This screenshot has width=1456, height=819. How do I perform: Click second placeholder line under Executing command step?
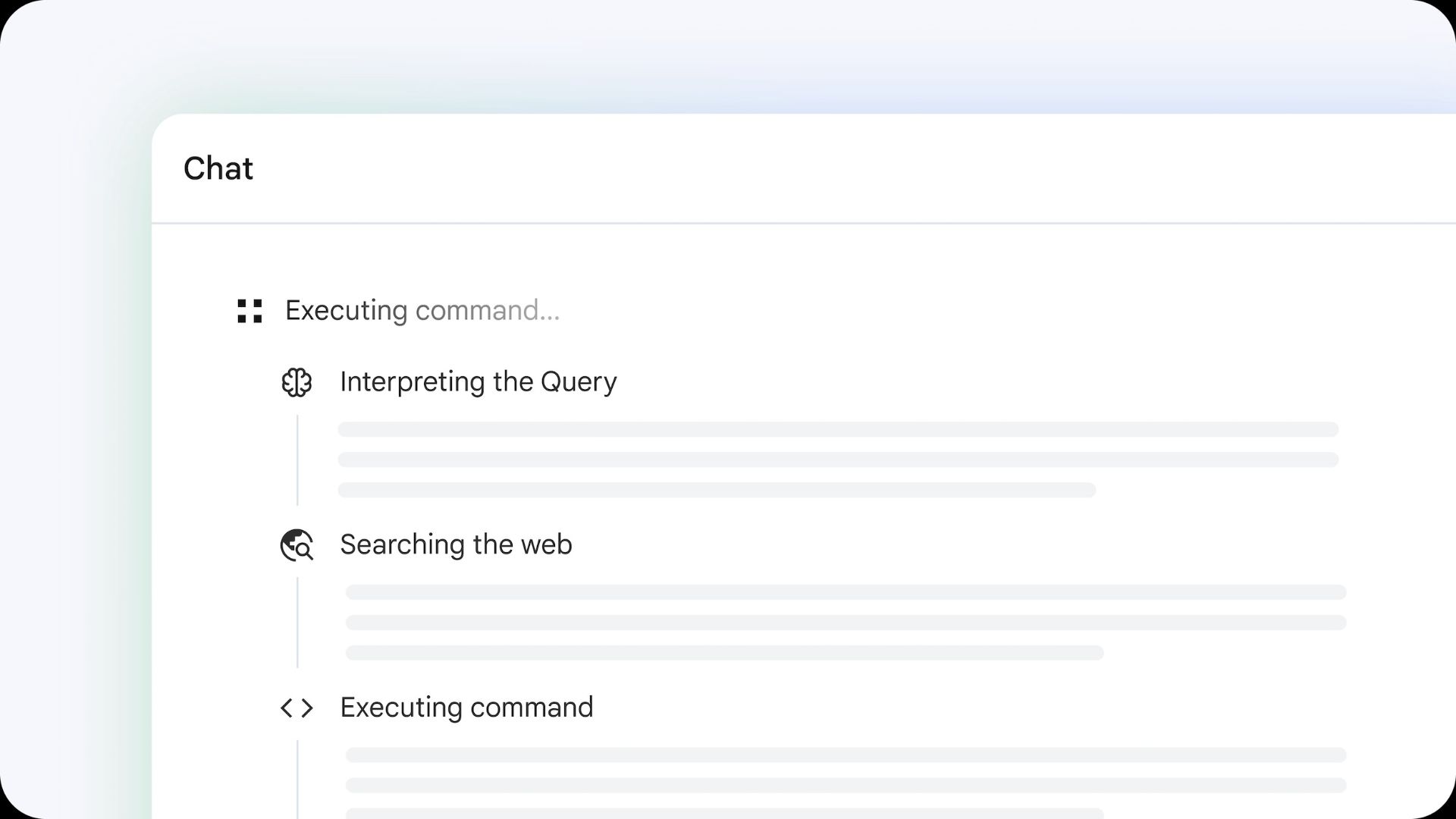point(846,786)
